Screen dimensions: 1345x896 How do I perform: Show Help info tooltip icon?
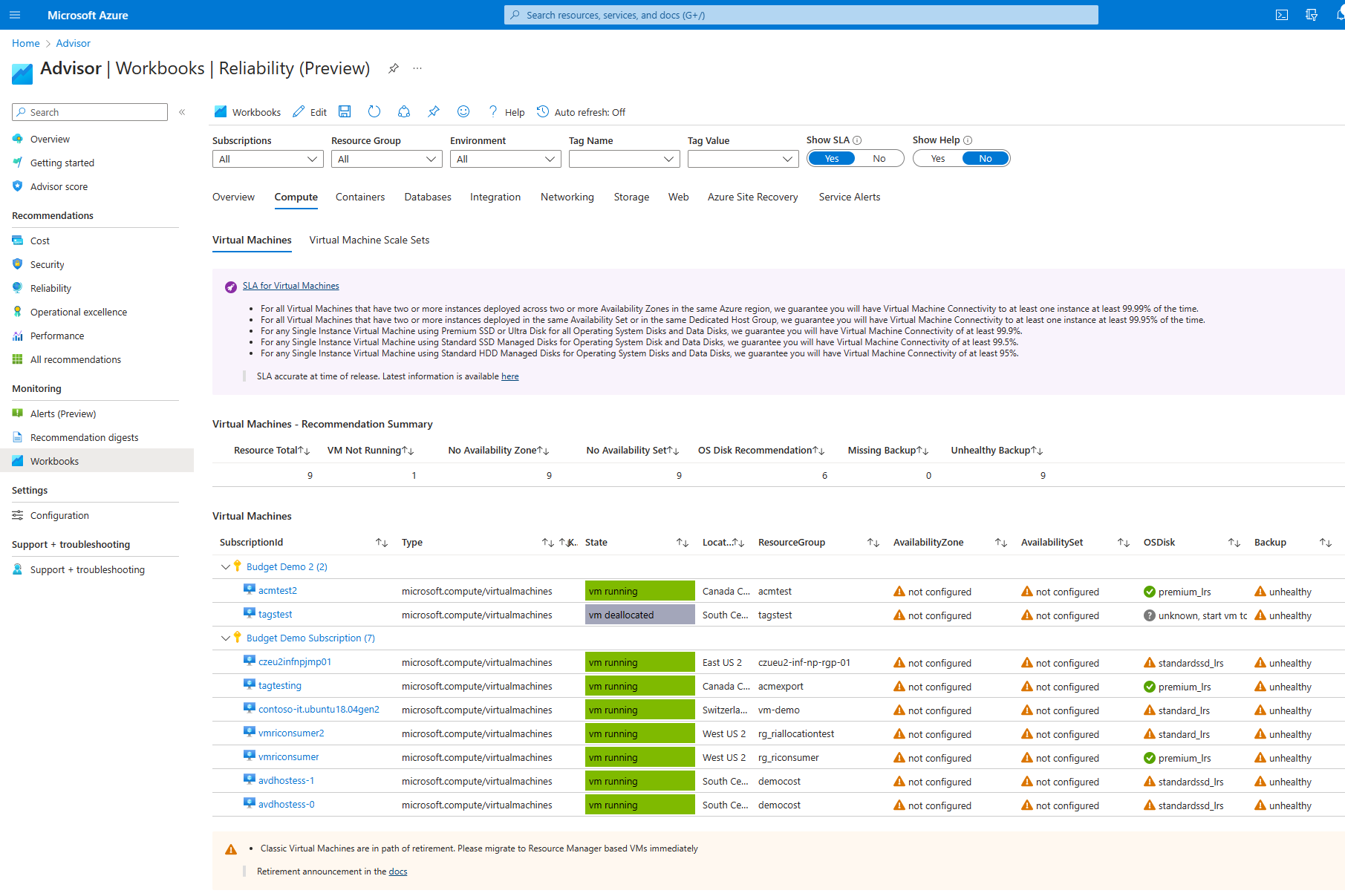click(968, 140)
